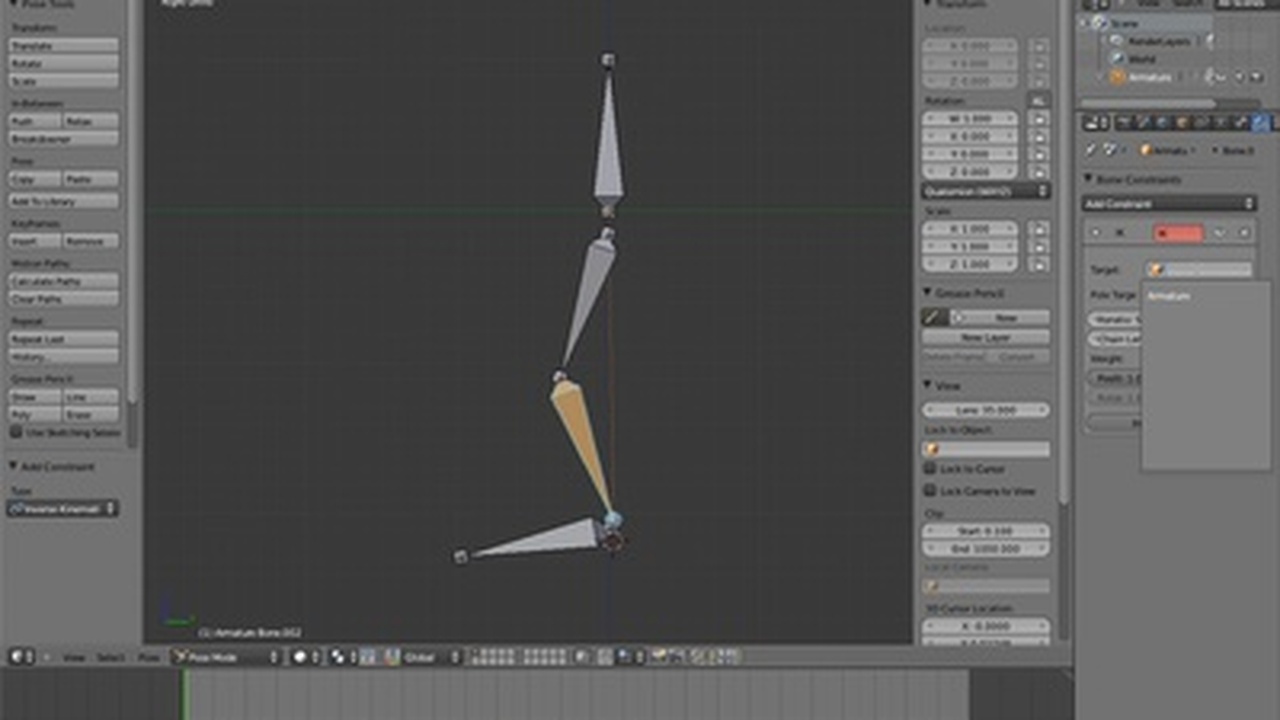This screenshot has height=720, width=1280.
Task: Click the Pose menu in the 3D viewport header
Action: pyautogui.click(x=148, y=658)
